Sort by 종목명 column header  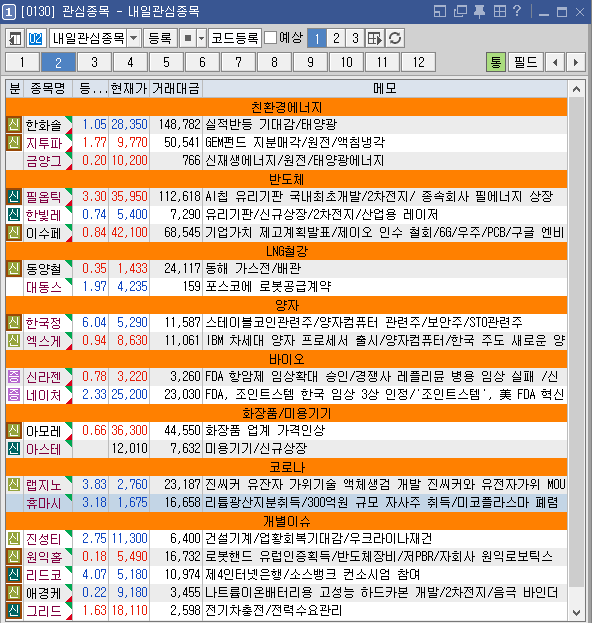click(48, 89)
